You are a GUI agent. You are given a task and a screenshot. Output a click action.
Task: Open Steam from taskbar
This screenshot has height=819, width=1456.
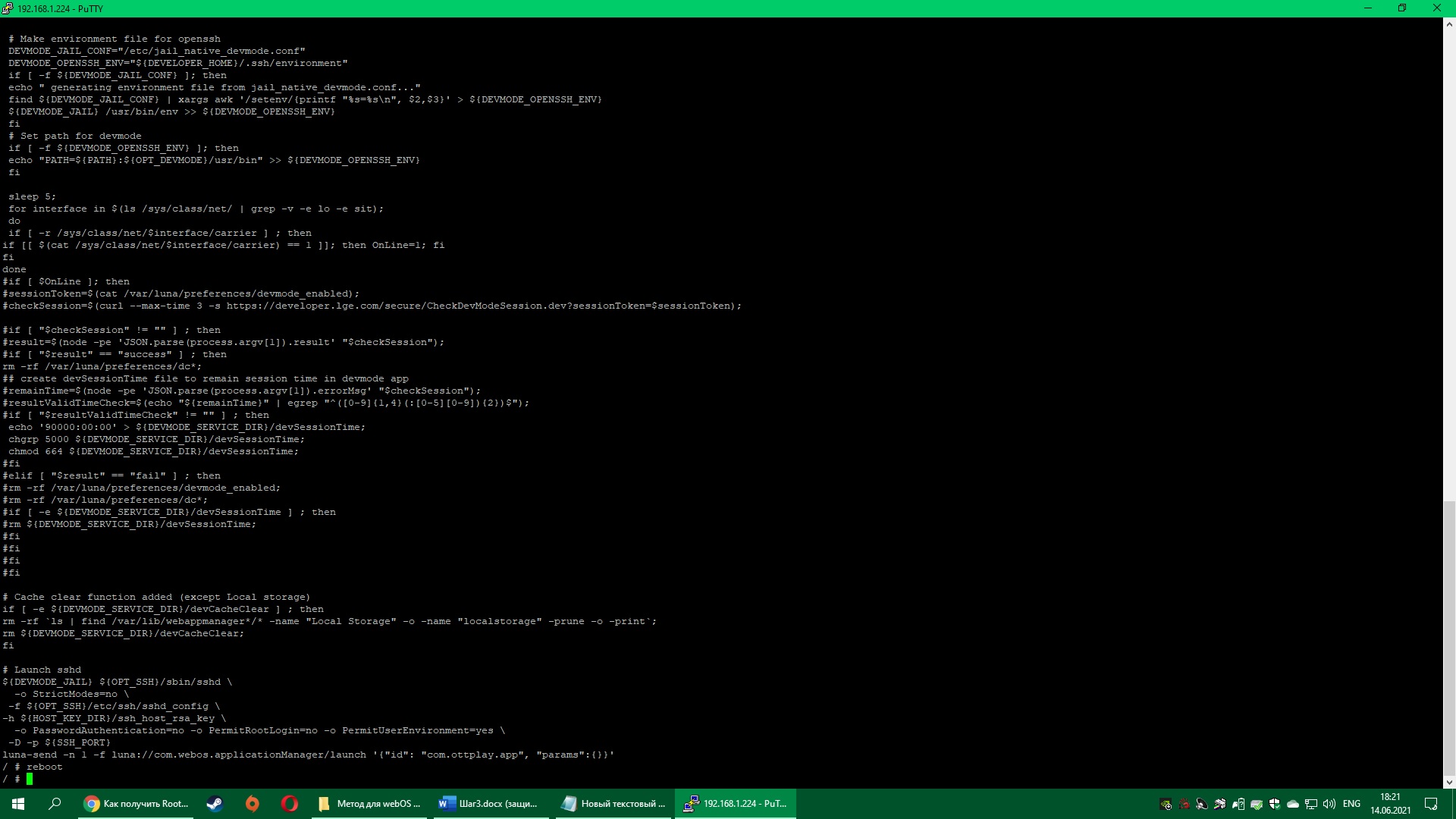pyautogui.click(x=215, y=804)
